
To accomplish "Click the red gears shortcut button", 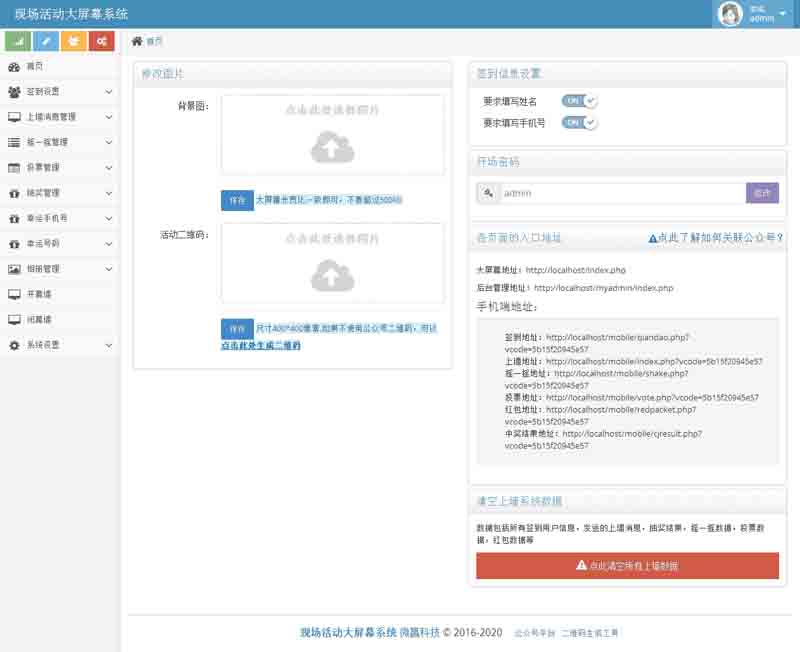I will pyautogui.click(x=101, y=41).
